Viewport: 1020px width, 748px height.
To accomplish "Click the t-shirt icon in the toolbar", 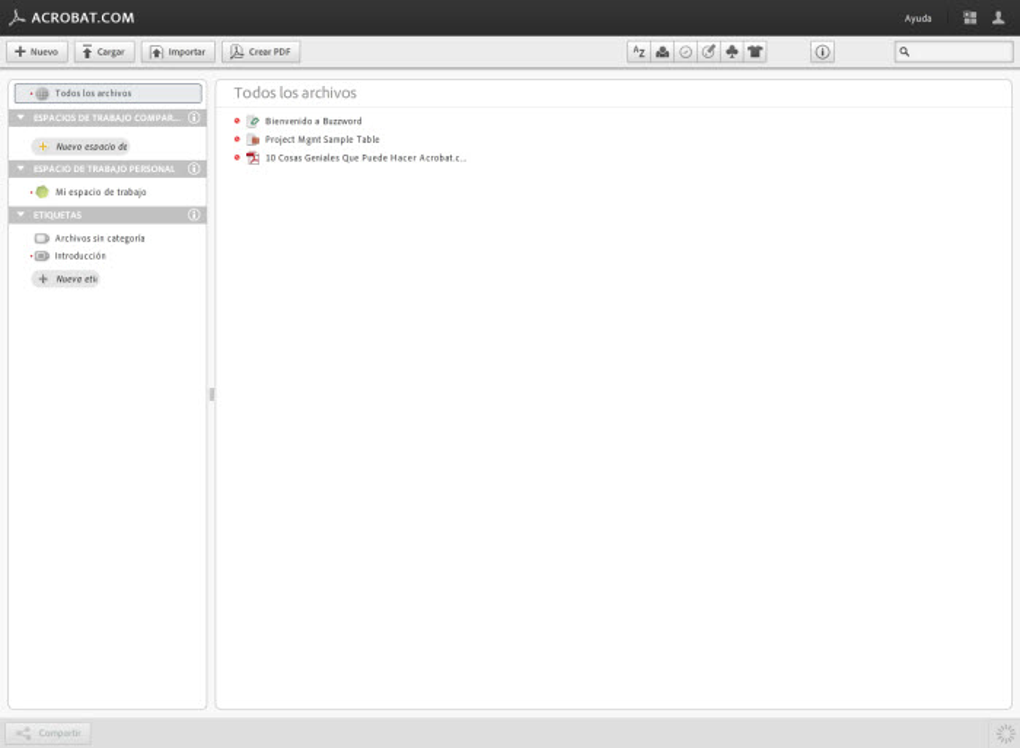I will (755, 51).
